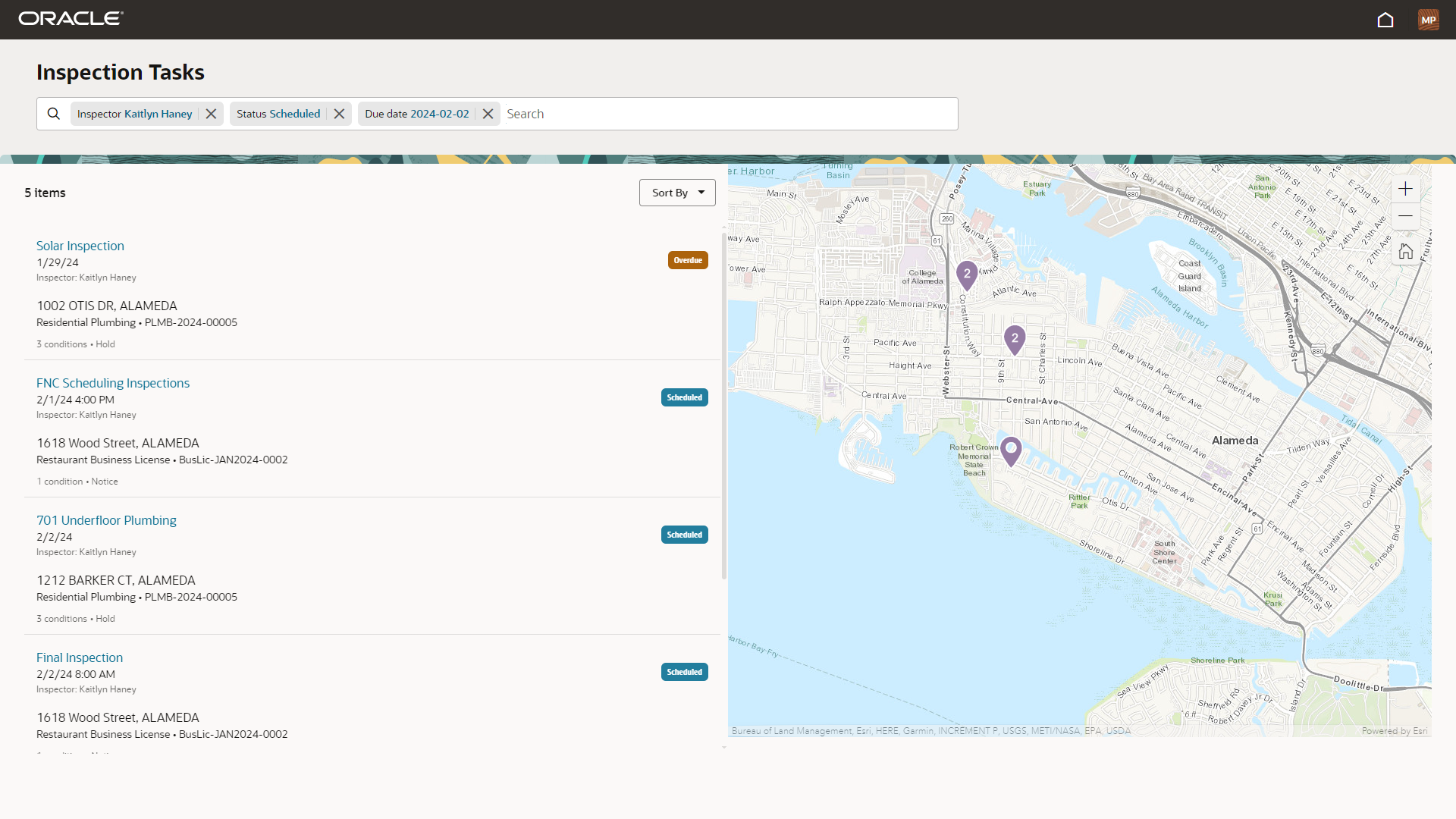This screenshot has width=1456, height=819.
Task: Open the Solar Inspection task
Action: 80,245
